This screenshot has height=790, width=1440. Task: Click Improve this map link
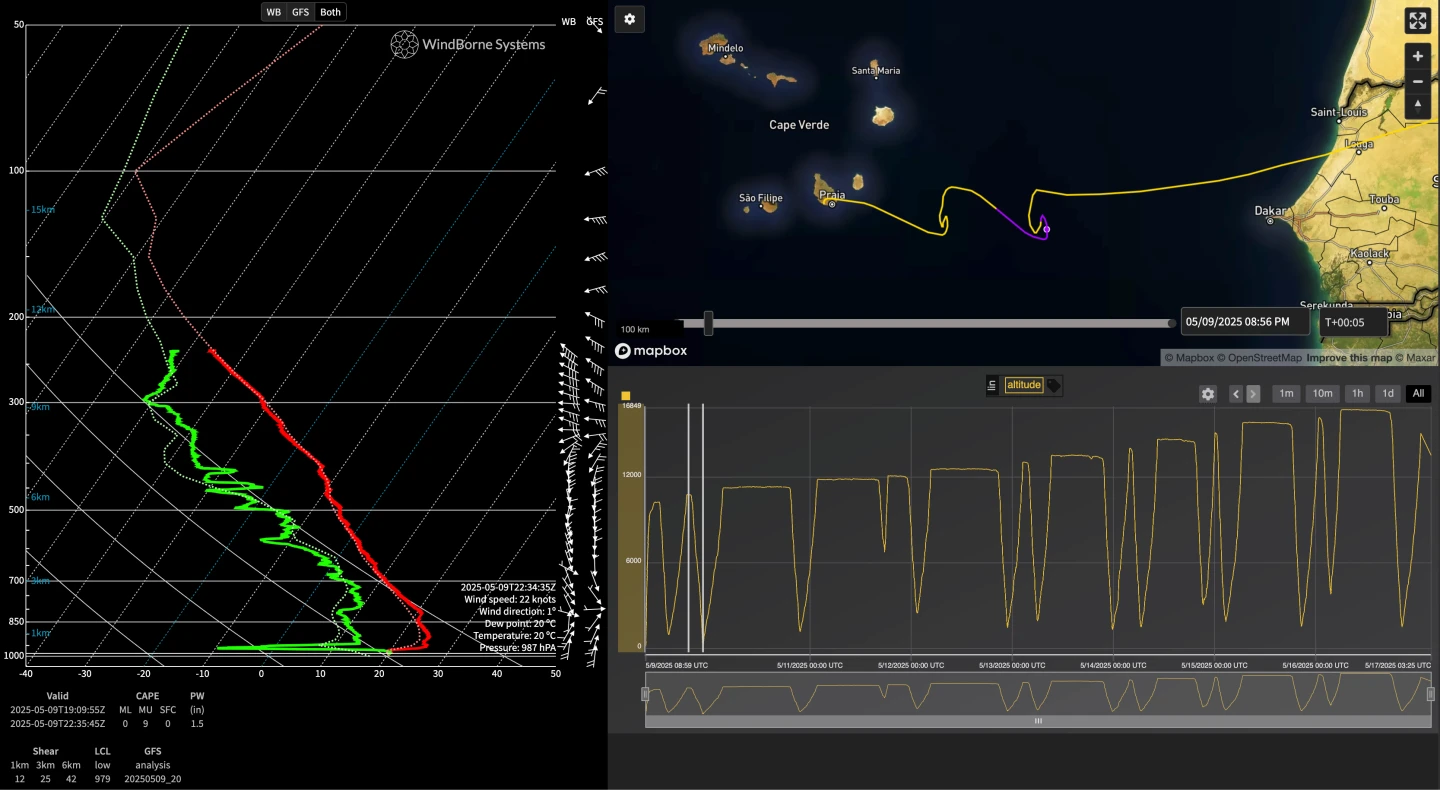click(x=1354, y=358)
